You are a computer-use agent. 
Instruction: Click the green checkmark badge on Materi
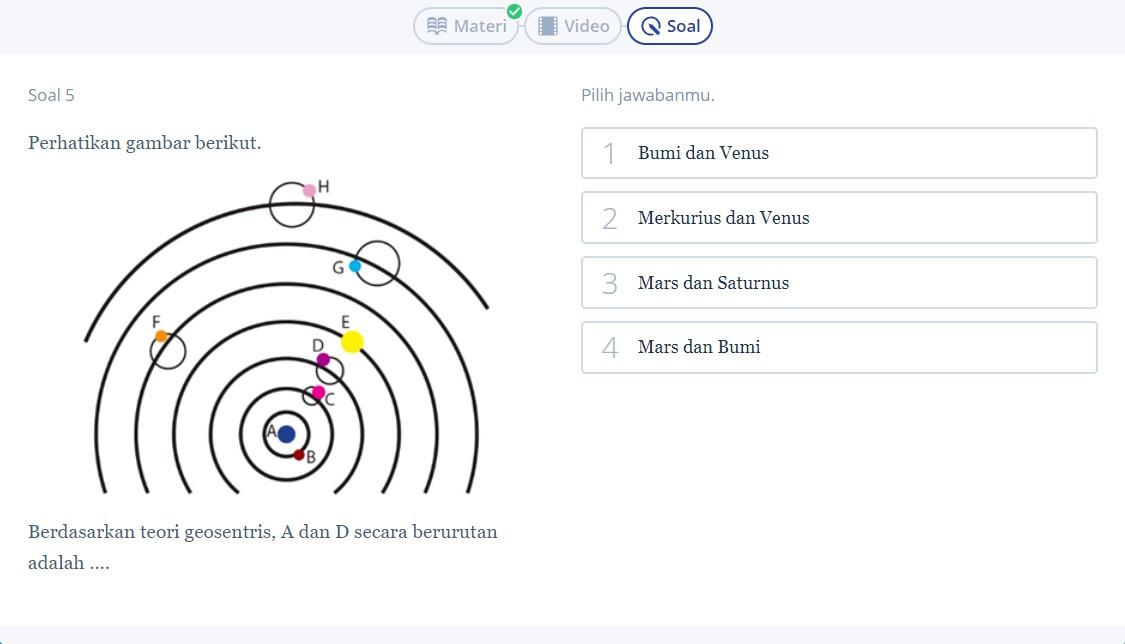point(514,11)
